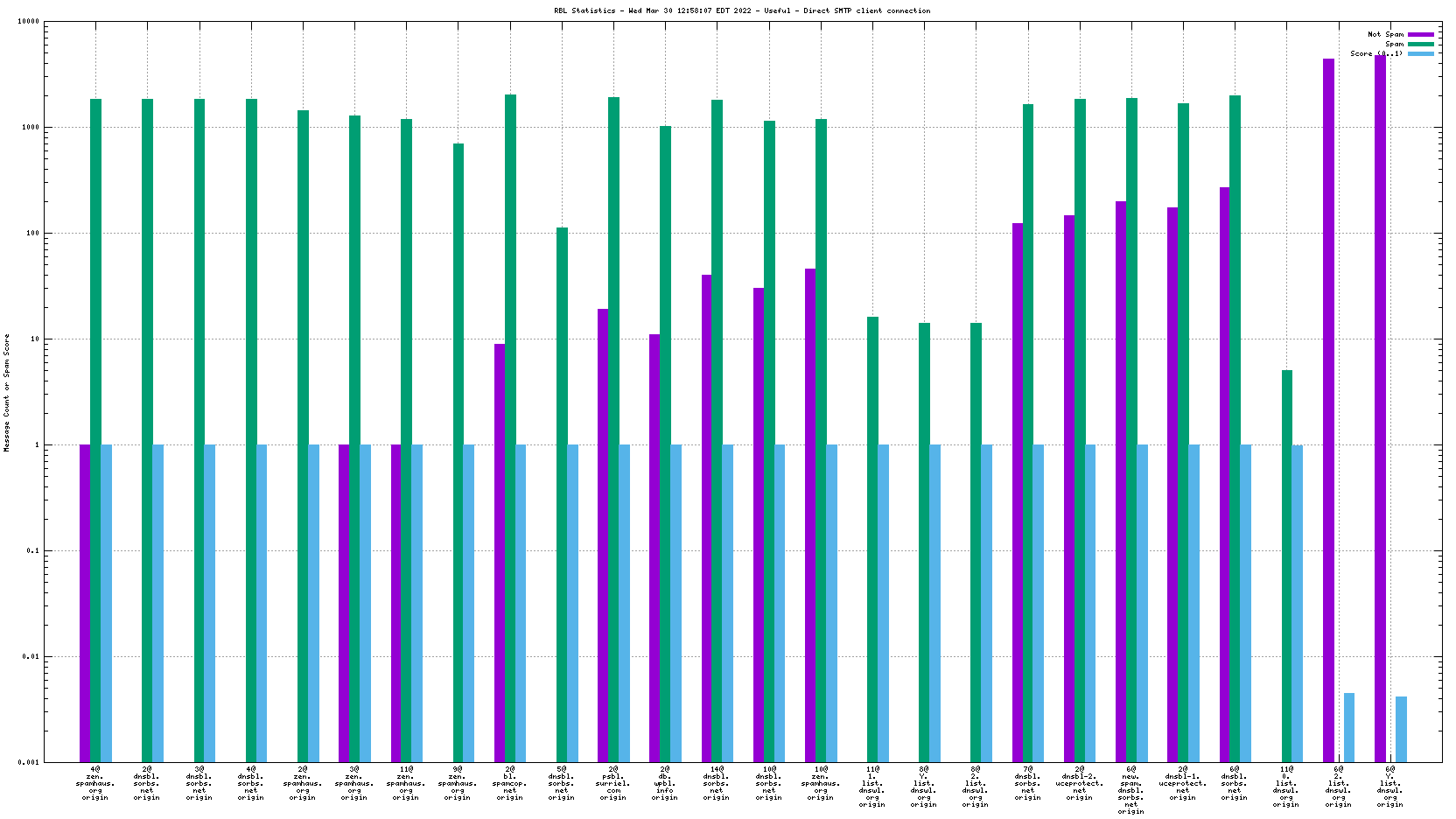Click the RBL Statistics chart title
The height and width of the screenshot is (819, 1456).
(x=742, y=11)
